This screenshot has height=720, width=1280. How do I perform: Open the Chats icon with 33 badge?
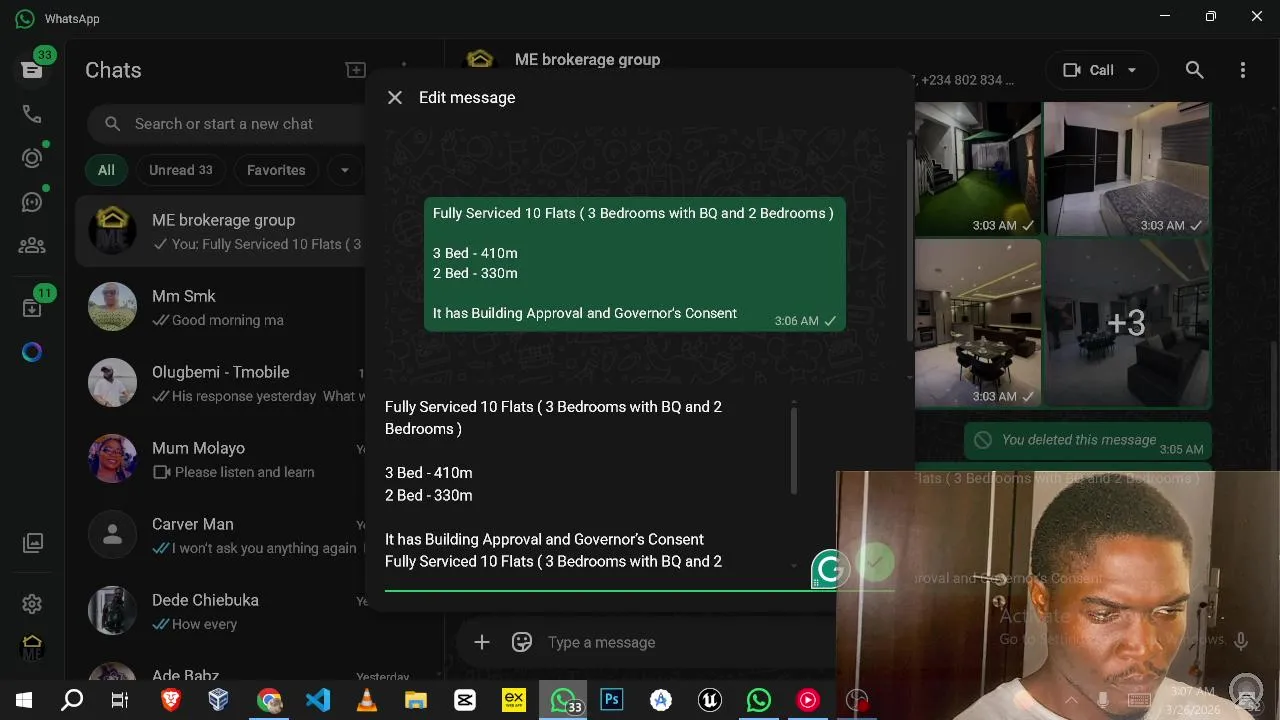[32, 69]
